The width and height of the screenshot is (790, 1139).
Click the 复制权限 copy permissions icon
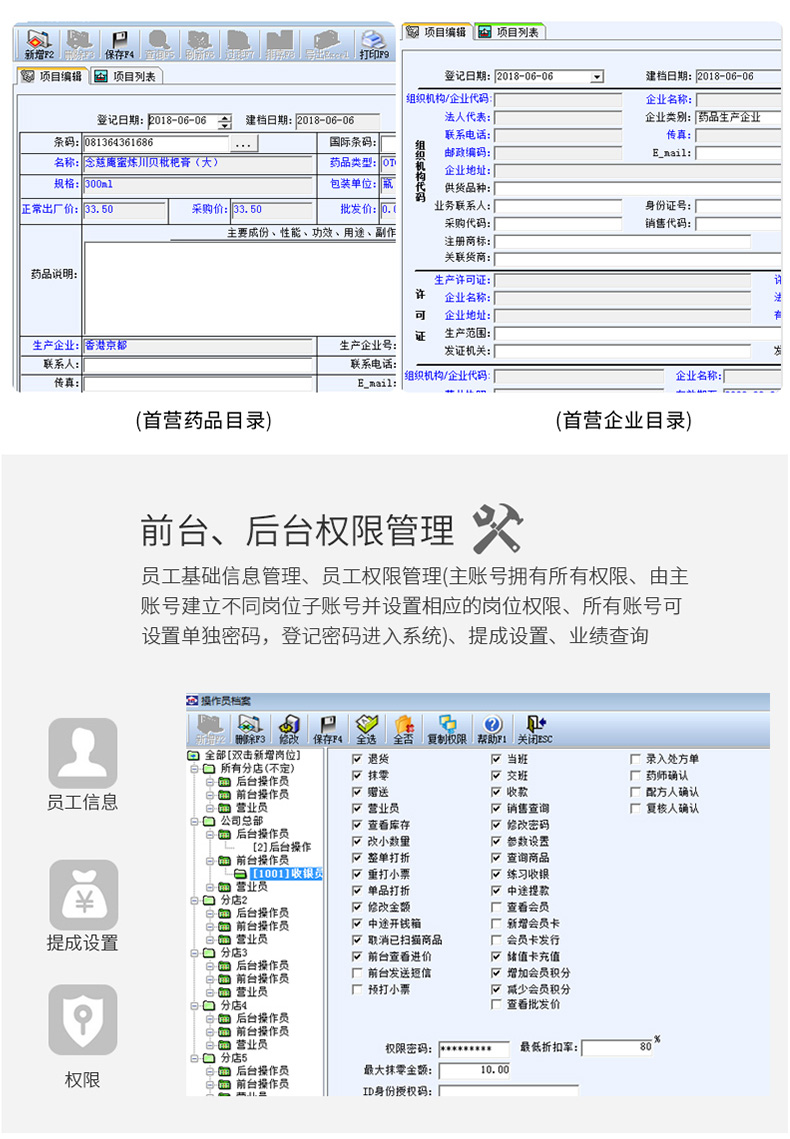447,729
